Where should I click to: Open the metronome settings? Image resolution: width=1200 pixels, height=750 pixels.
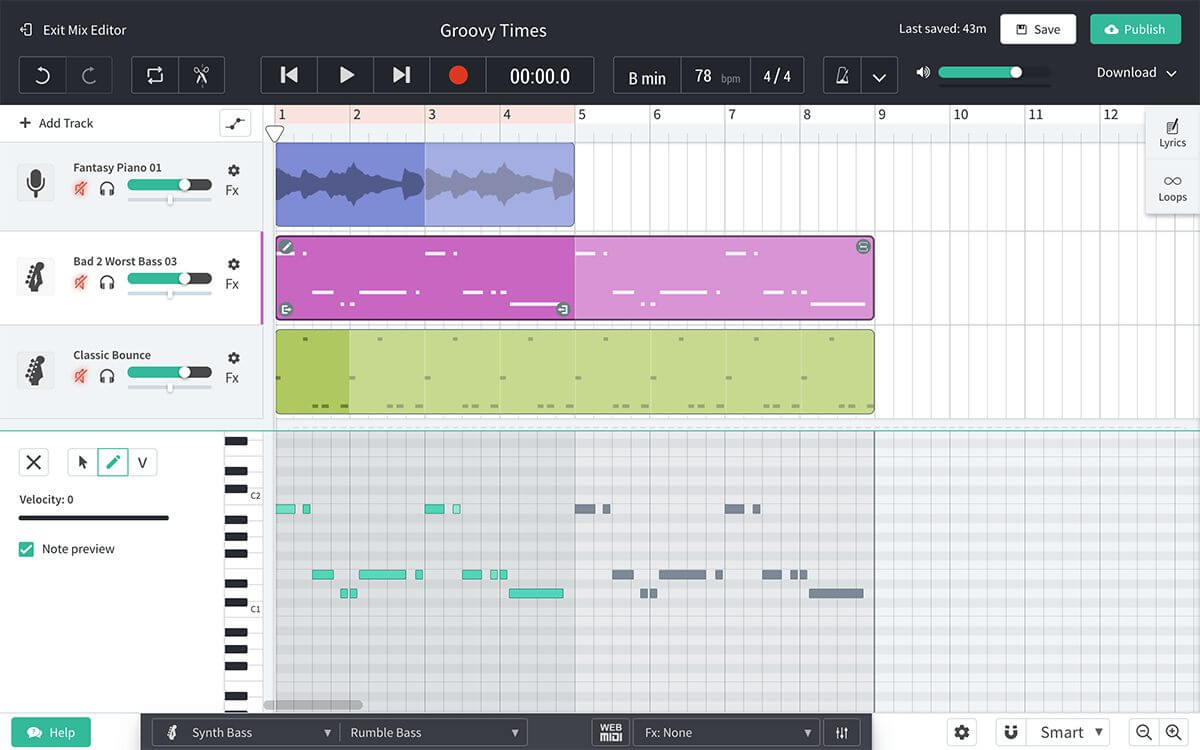coord(841,74)
